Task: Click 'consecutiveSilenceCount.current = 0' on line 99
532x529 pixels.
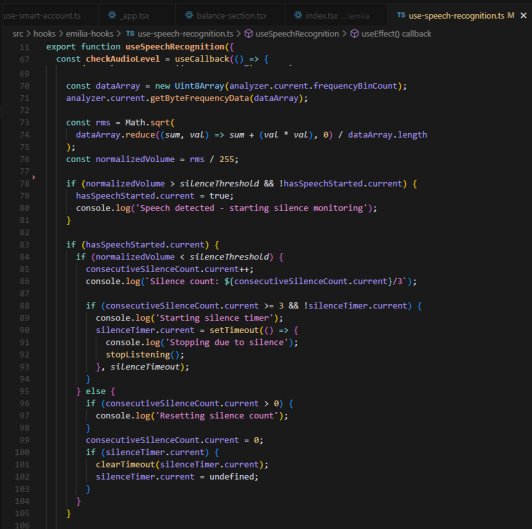Action: click(172, 440)
